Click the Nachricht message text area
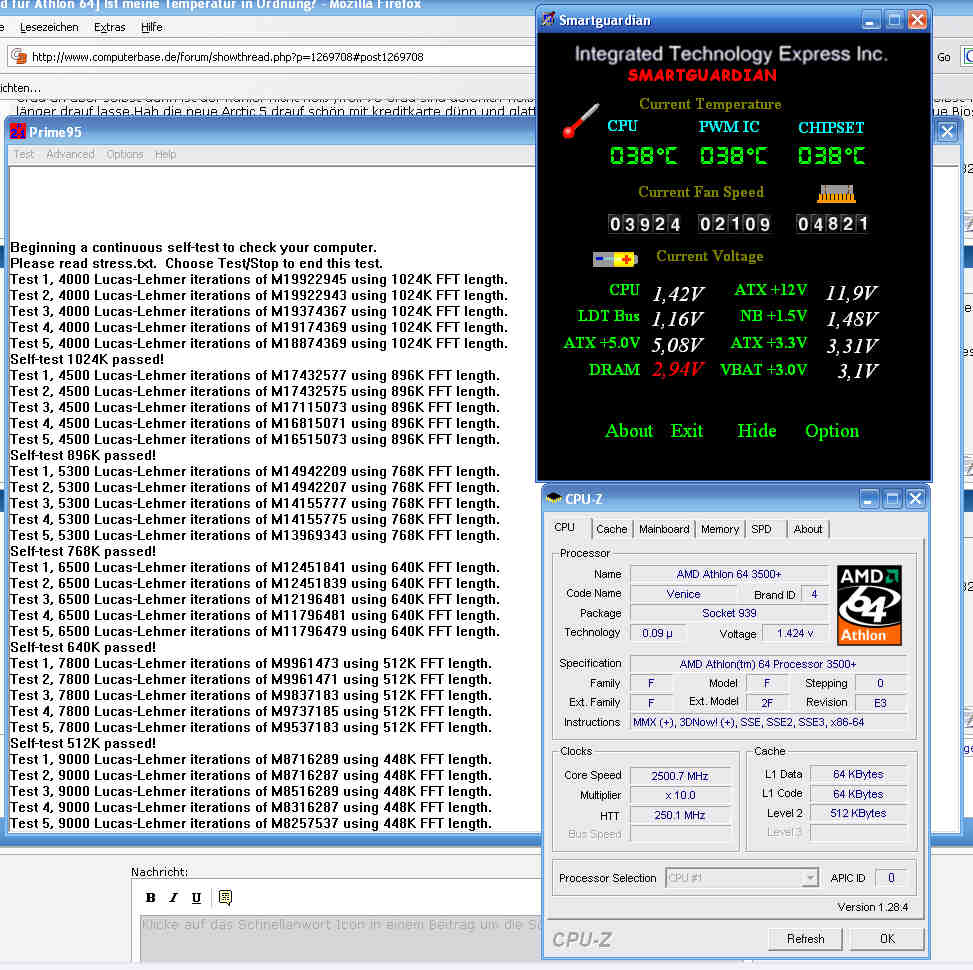 pos(341,937)
